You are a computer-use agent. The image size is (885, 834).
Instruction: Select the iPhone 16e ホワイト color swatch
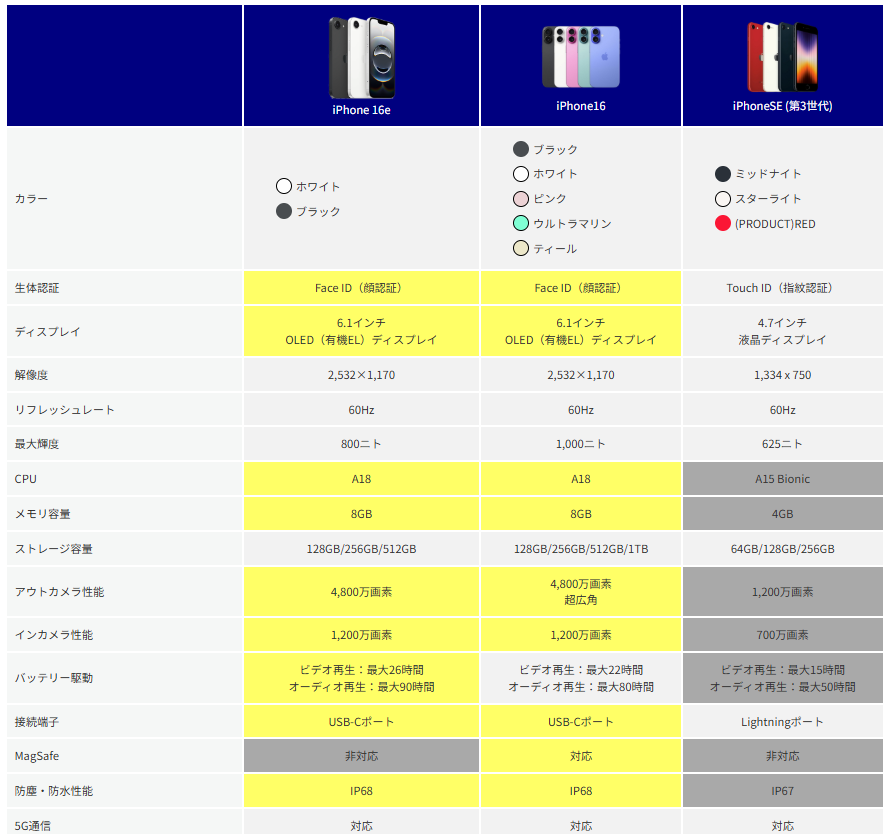tap(284, 186)
